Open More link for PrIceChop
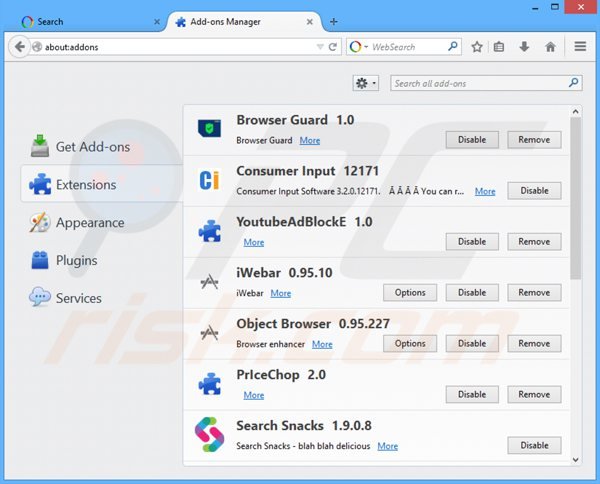The image size is (600, 484). click(254, 395)
